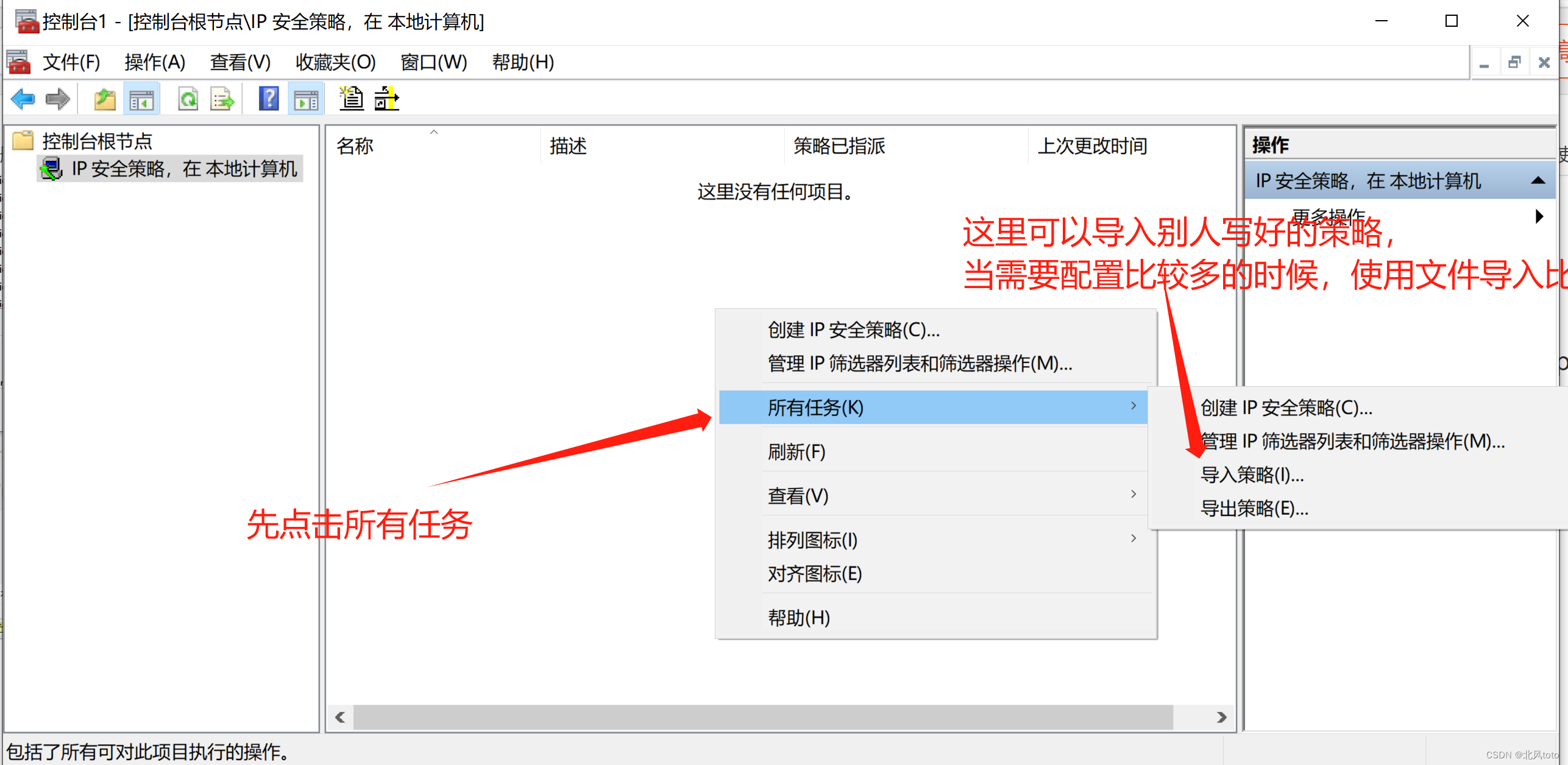Click the blue Help question mark icon
The width and height of the screenshot is (1568, 765).
tap(268, 99)
